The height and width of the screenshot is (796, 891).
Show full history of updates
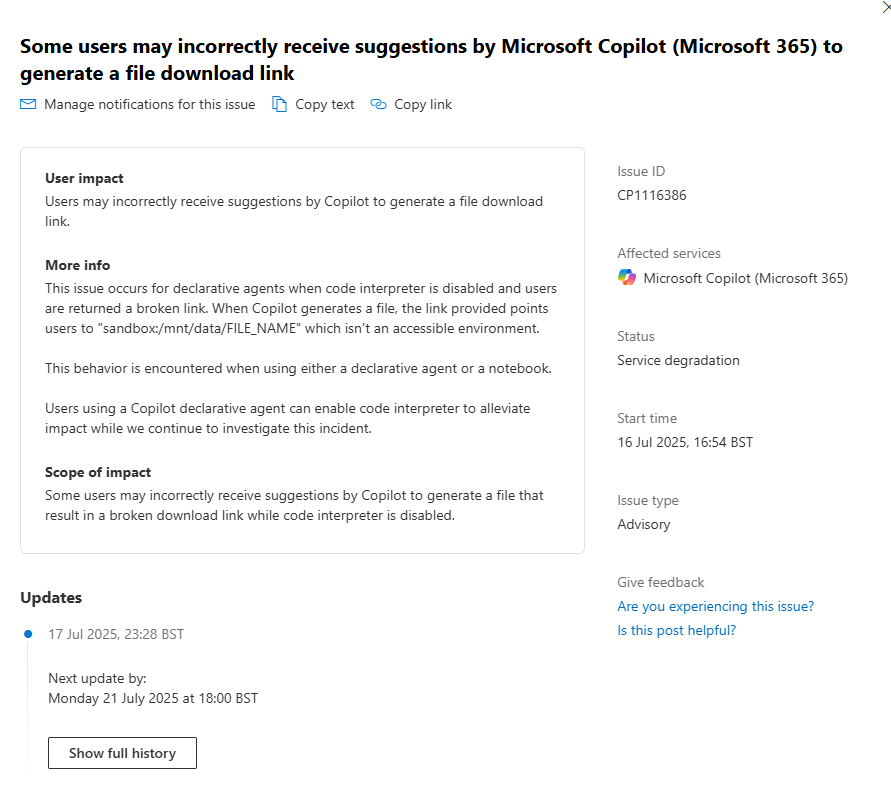pos(122,753)
